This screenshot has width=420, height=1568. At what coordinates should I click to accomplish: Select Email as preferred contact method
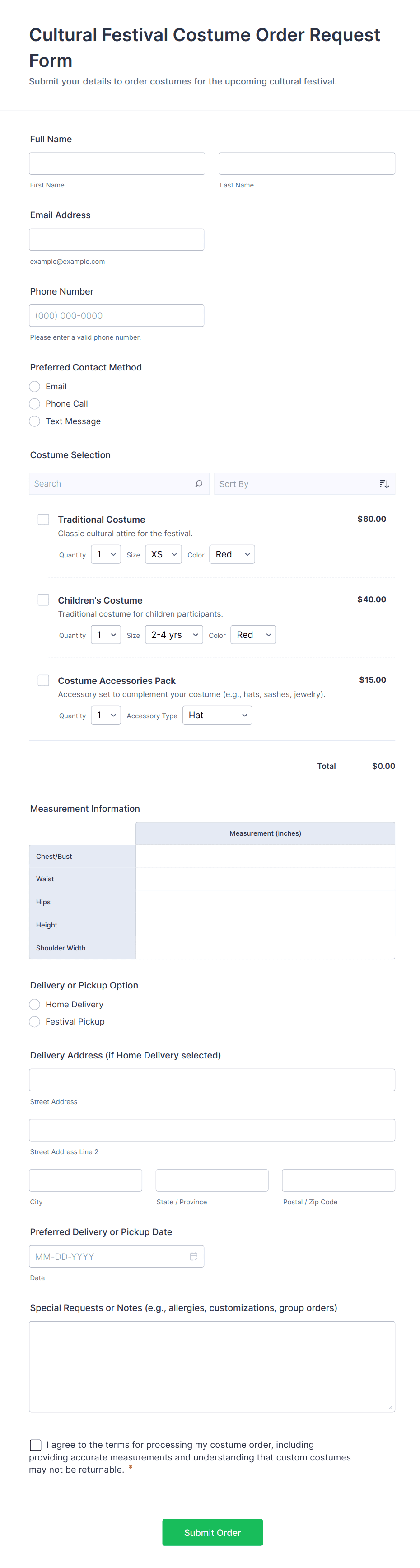coord(35,387)
